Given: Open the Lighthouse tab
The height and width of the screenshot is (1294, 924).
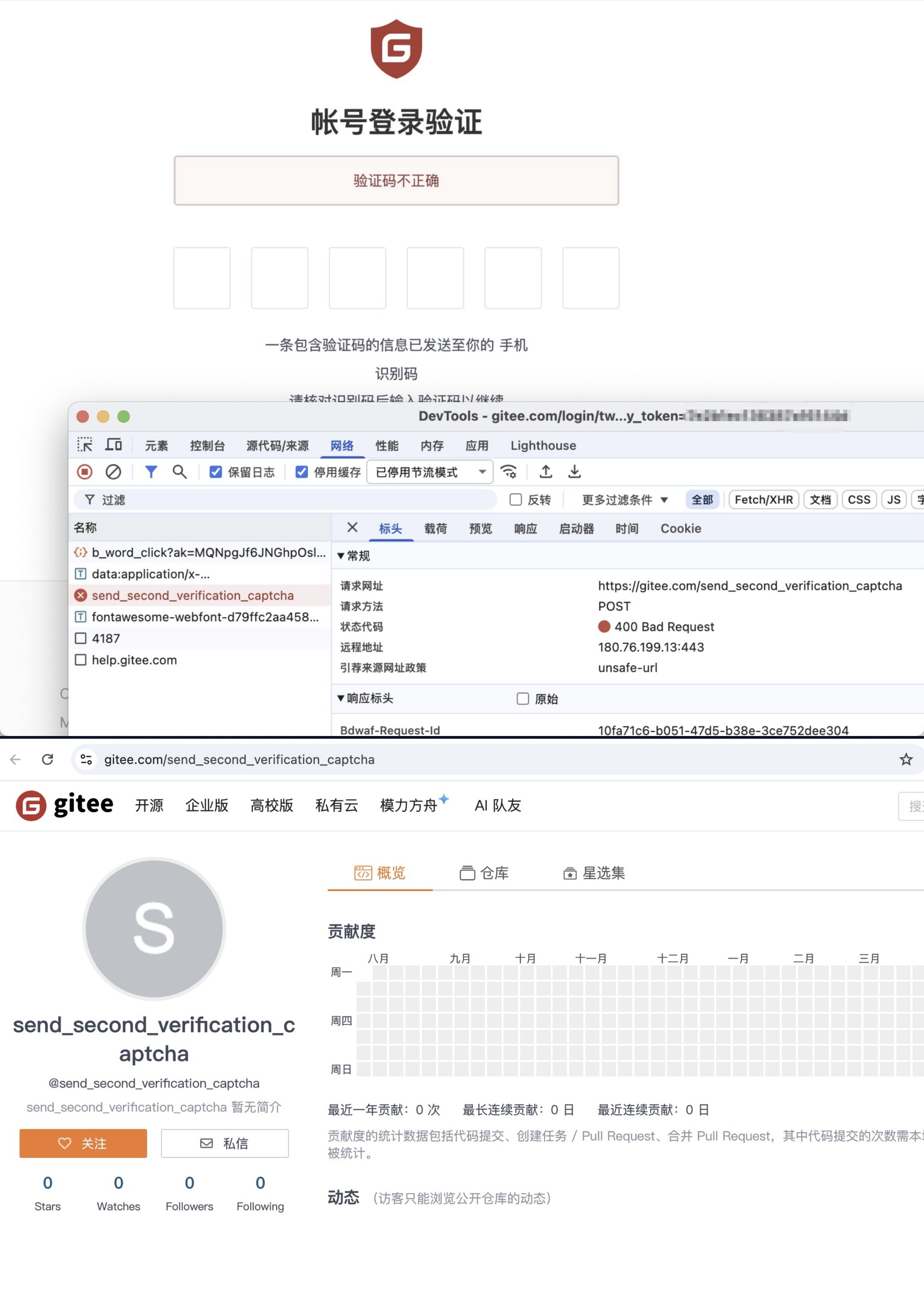Looking at the screenshot, I should coord(543,445).
